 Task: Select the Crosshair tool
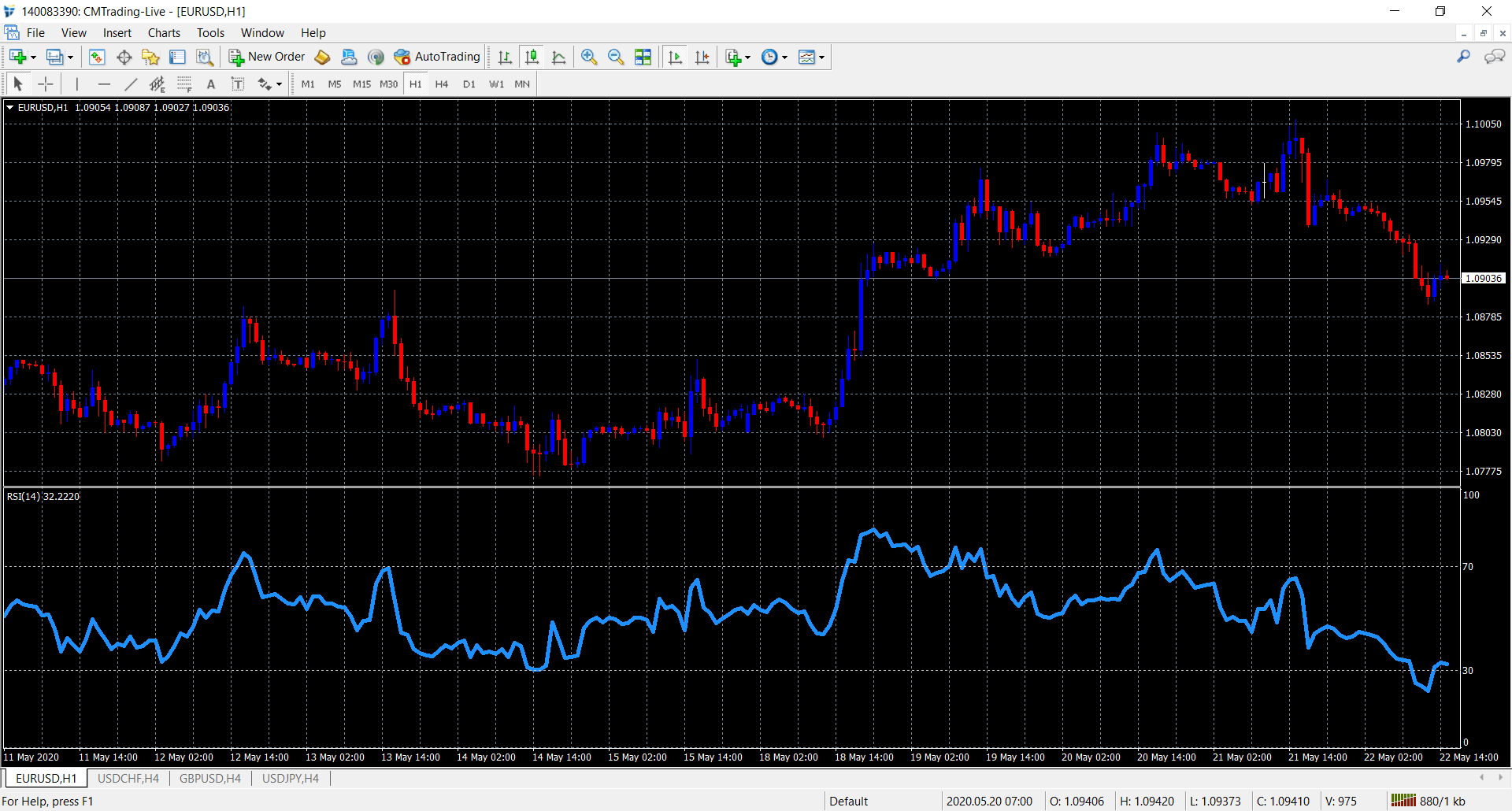point(46,84)
